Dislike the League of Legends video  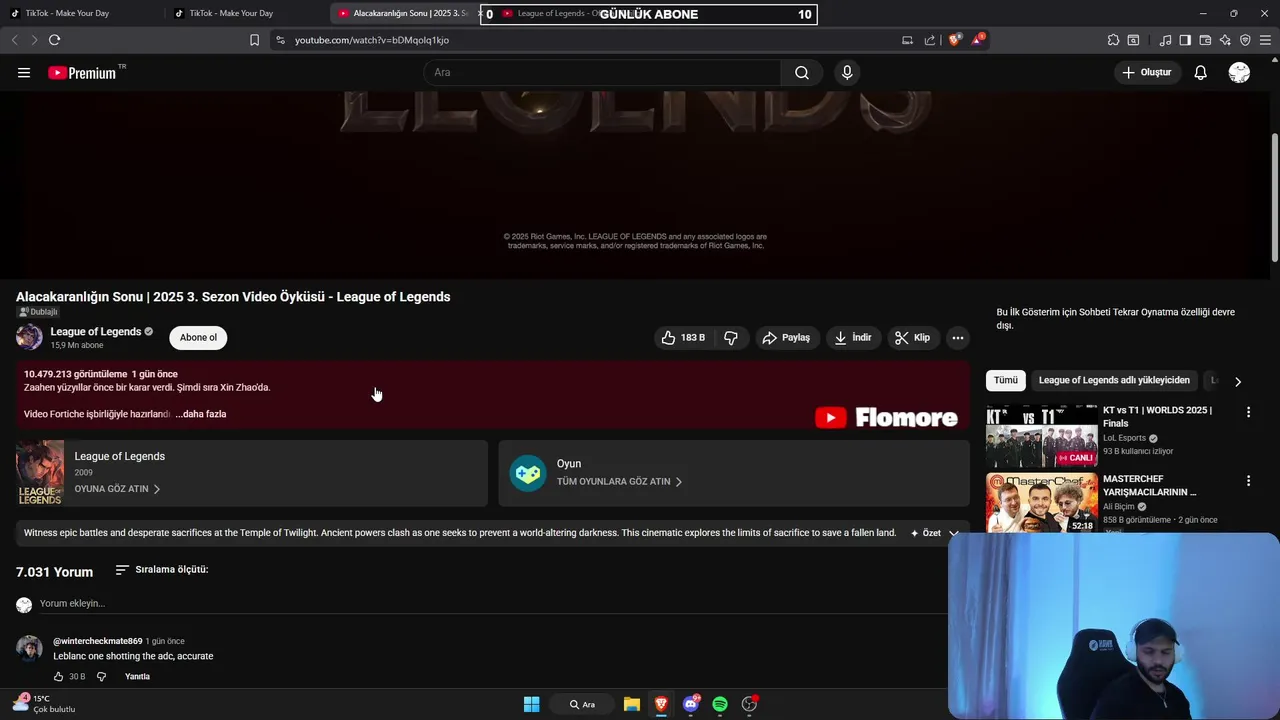click(x=731, y=338)
